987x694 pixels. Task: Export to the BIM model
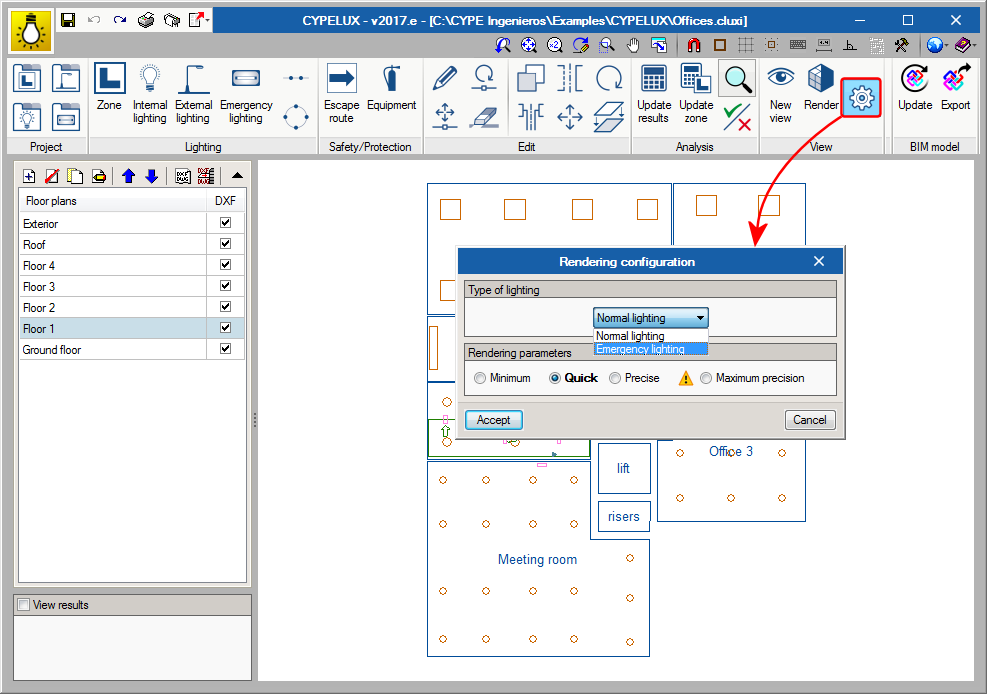(x=955, y=92)
